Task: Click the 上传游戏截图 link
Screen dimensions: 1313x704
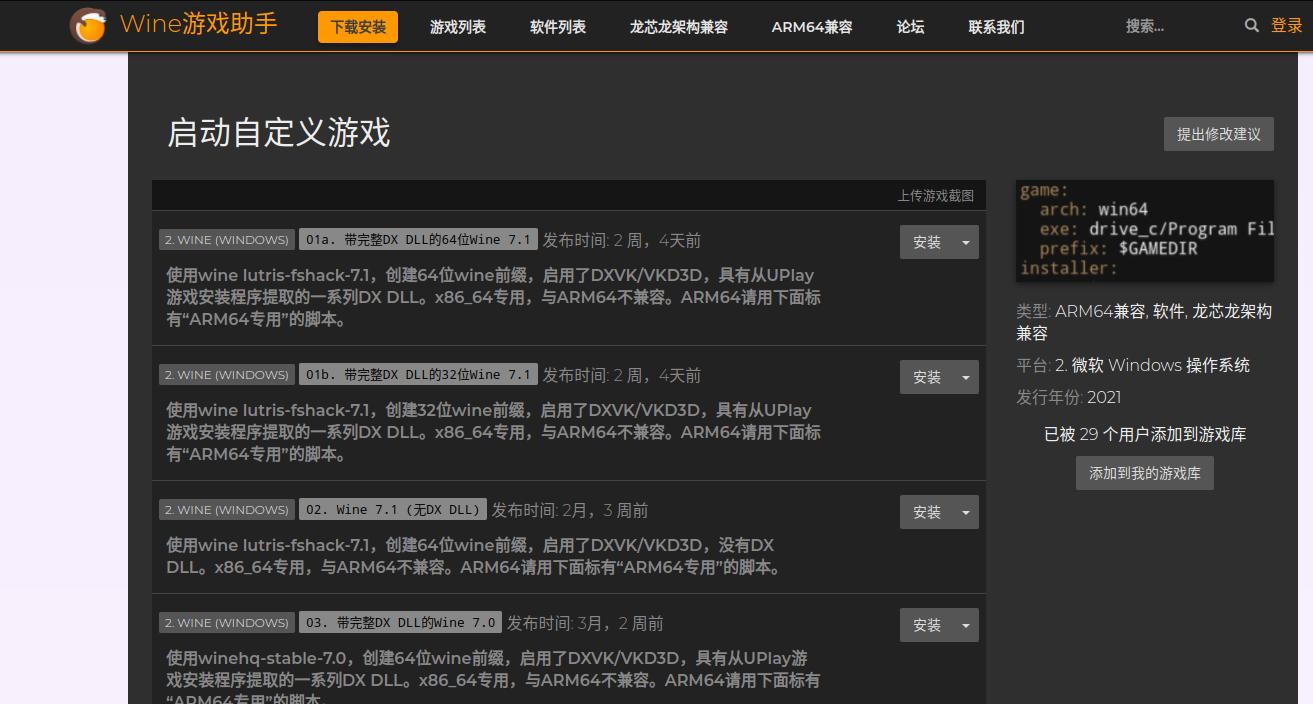Action: pos(935,196)
